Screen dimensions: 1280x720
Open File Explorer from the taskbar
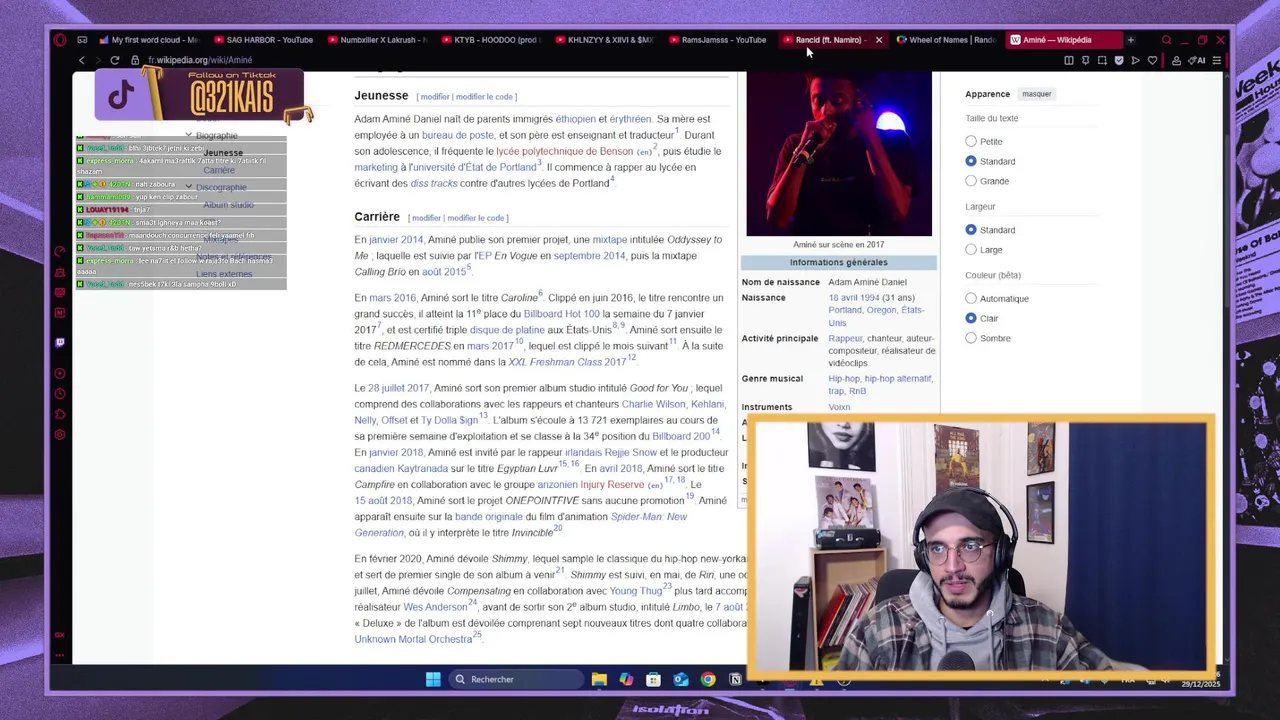599,679
